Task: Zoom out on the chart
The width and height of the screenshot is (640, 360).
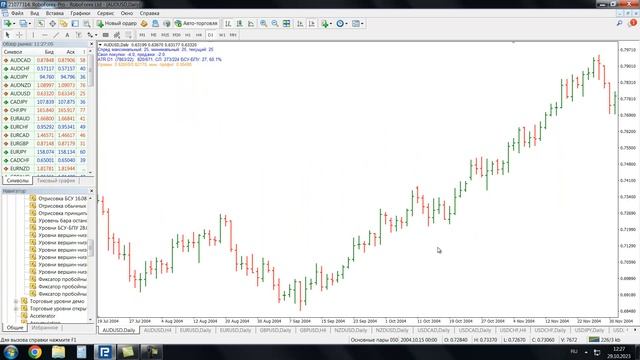Action: click(275, 24)
